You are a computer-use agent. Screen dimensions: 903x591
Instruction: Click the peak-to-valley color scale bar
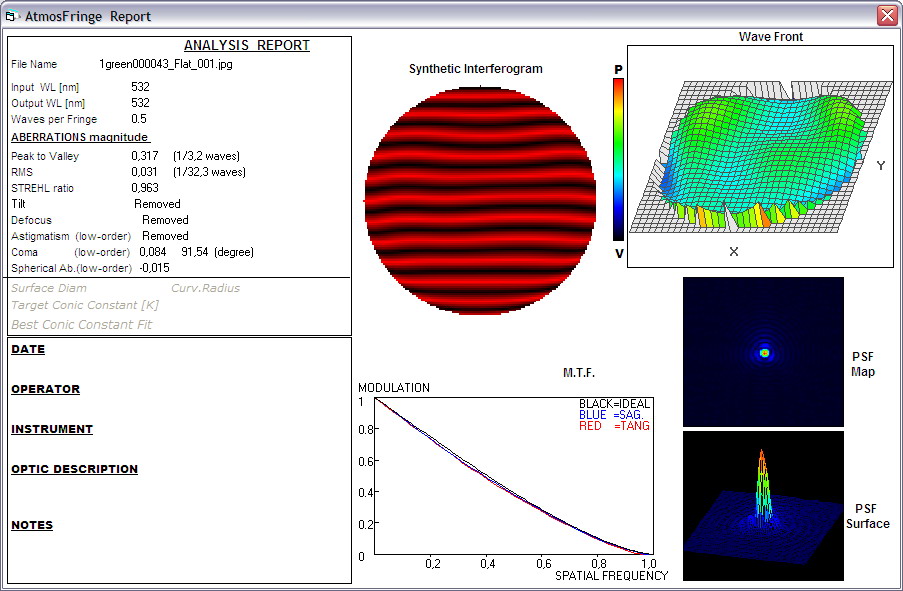[x=619, y=160]
